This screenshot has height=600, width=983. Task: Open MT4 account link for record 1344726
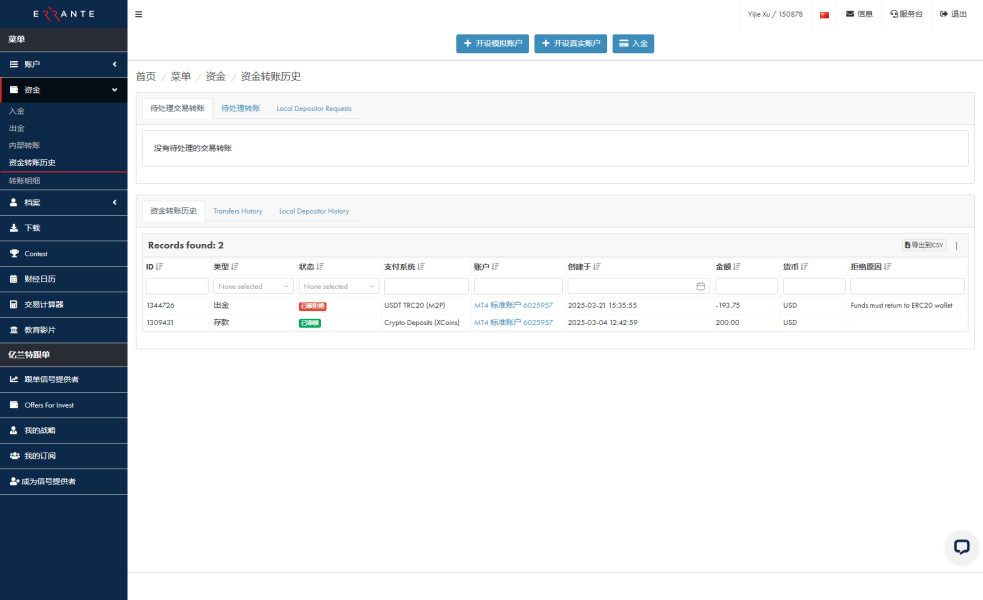coord(513,305)
